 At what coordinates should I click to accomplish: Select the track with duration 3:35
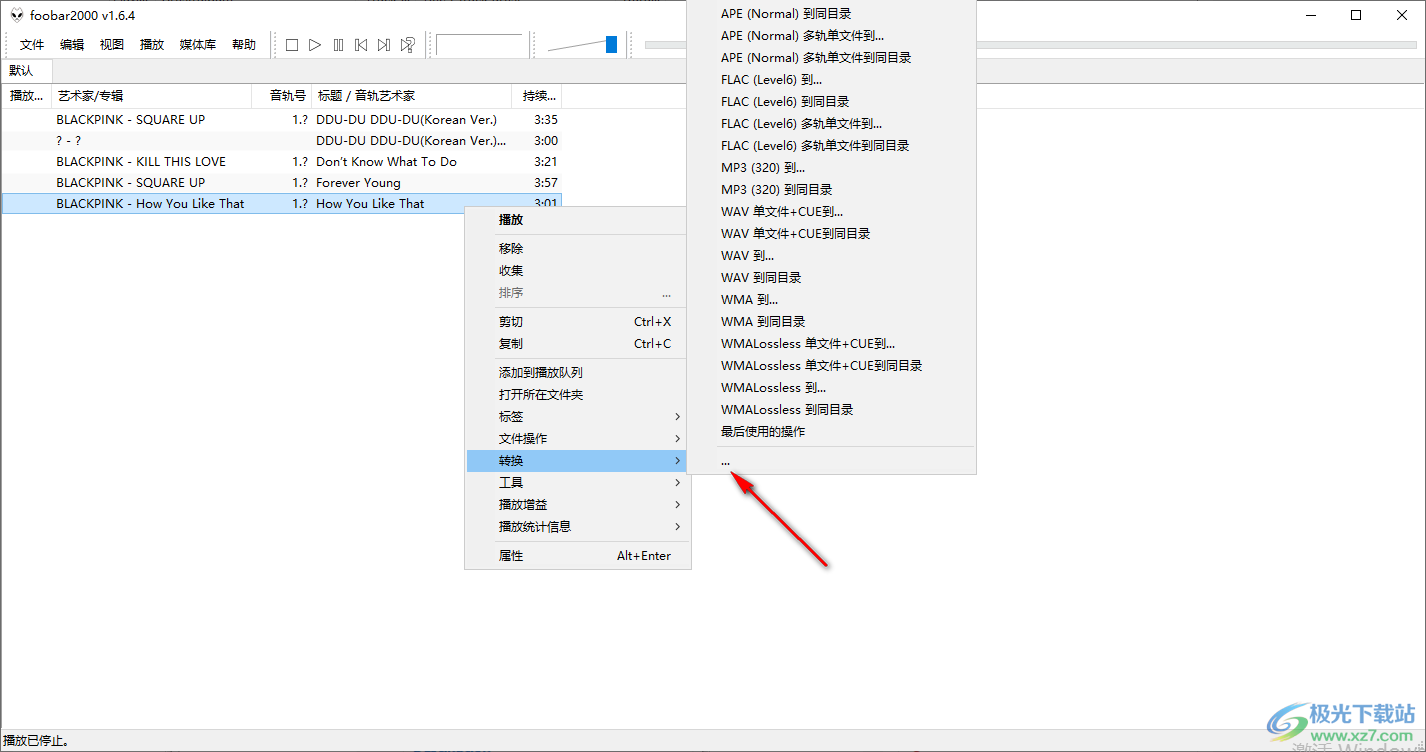(282, 120)
